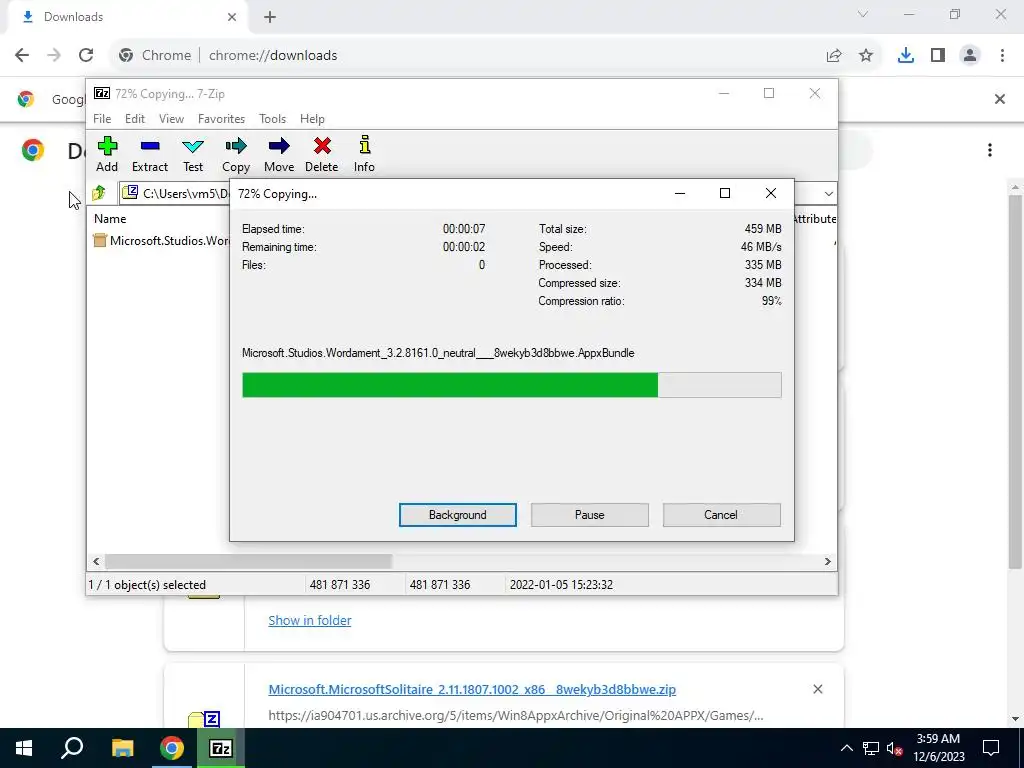Open Chrome three-dot main menu

tap(1002, 56)
